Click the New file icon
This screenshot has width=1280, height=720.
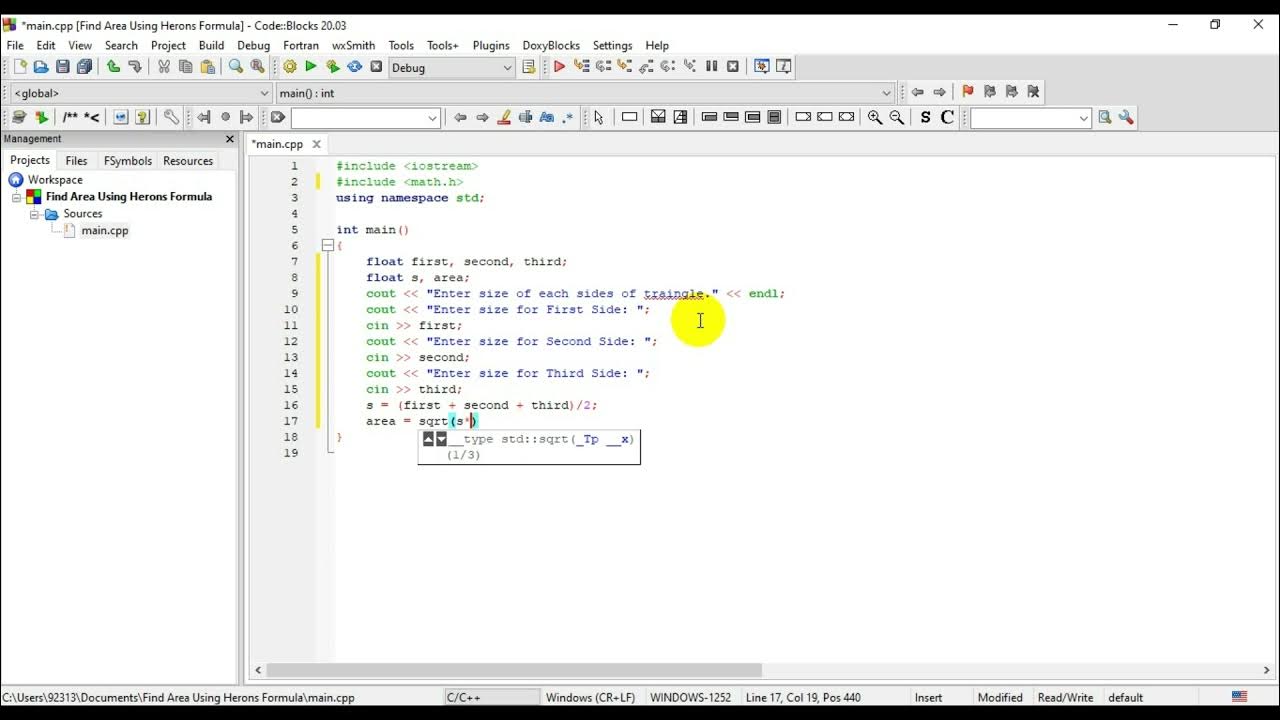pyautogui.click(x=20, y=67)
